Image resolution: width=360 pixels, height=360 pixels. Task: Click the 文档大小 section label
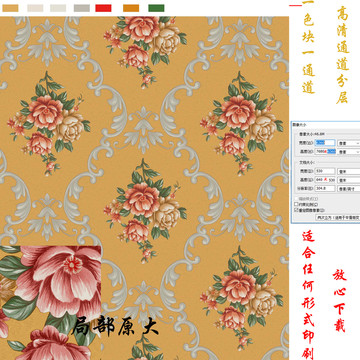(x=307, y=163)
